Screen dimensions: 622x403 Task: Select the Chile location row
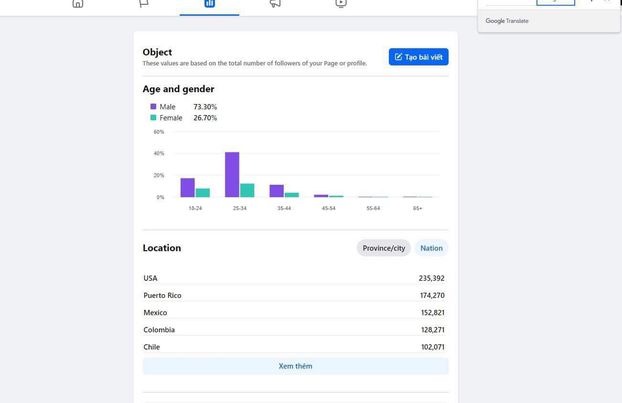coord(295,346)
